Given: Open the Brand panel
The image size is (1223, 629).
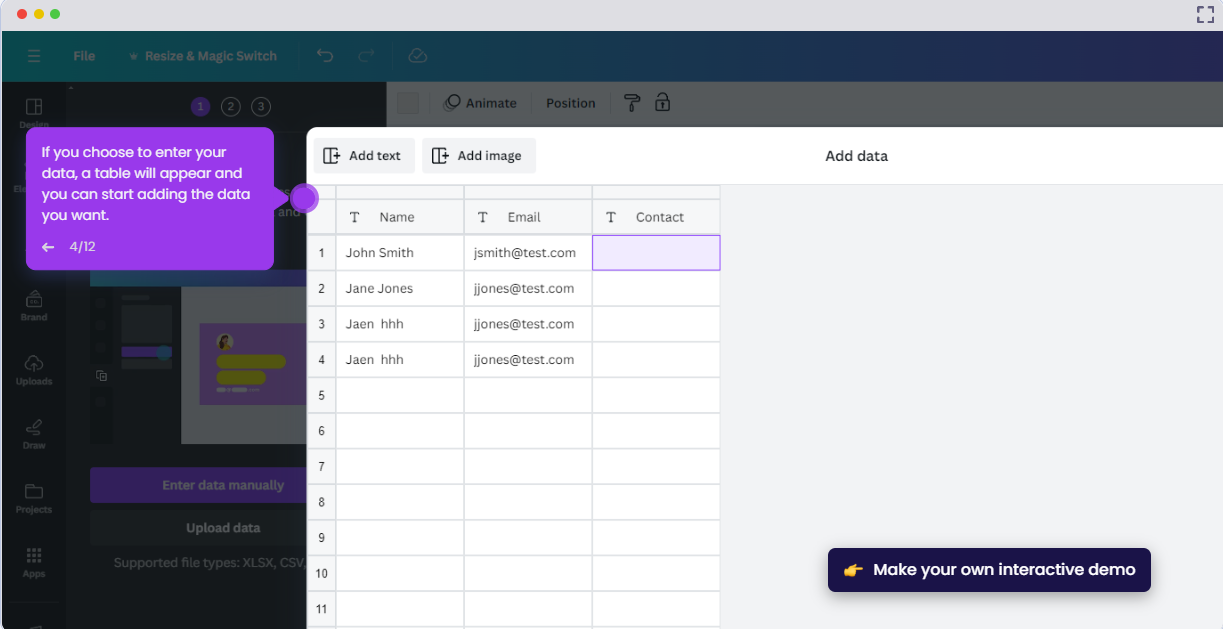Looking at the screenshot, I should [x=33, y=305].
